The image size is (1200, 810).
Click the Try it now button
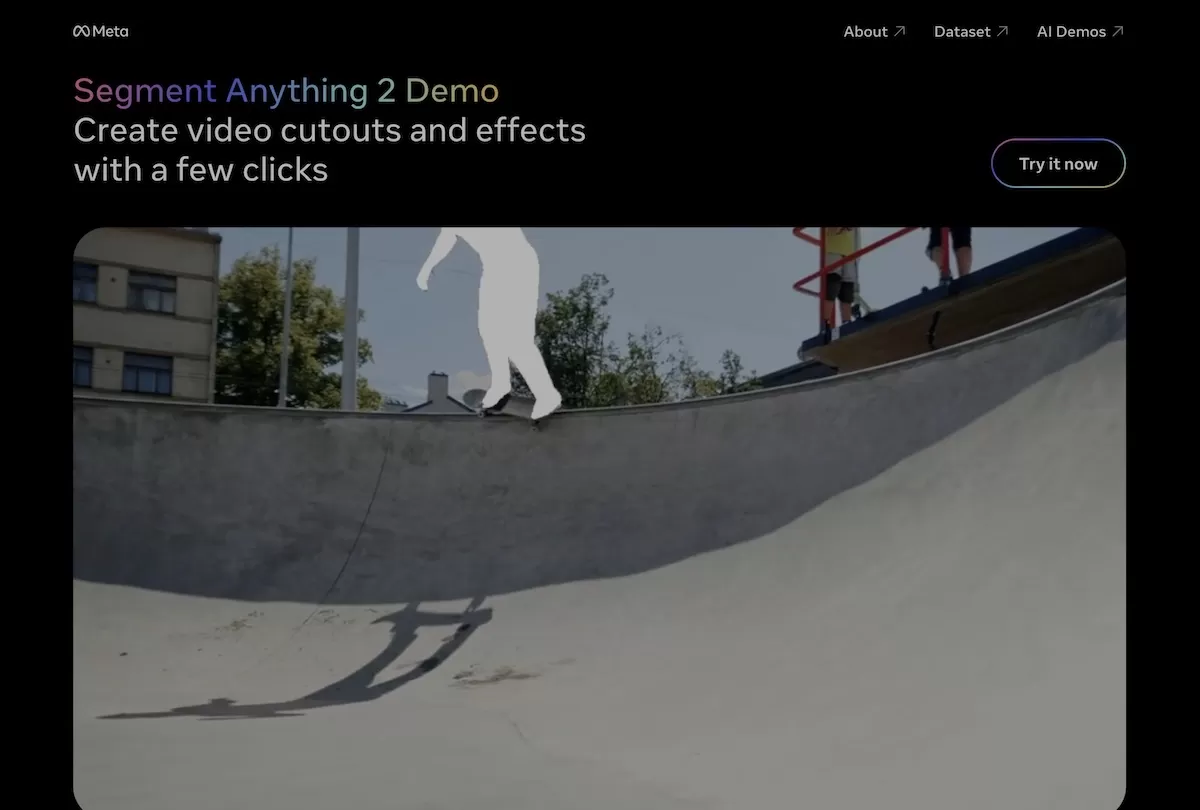pyautogui.click(x=1058, y=163)
